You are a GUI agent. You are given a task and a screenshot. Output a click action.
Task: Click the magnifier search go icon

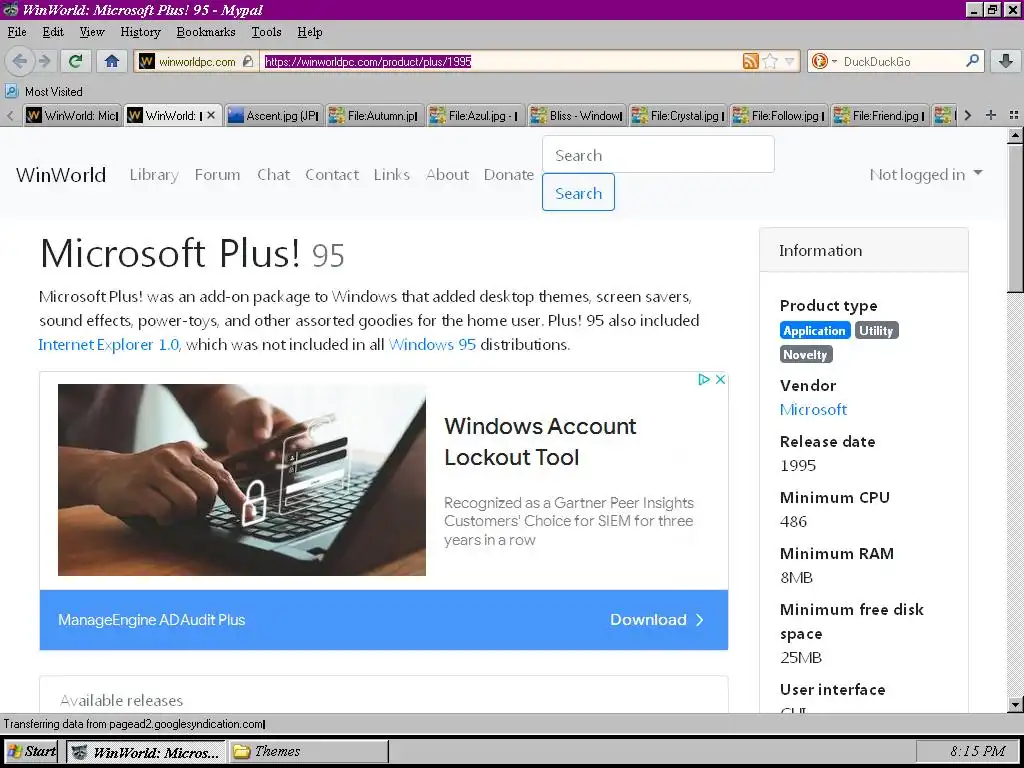972,61
